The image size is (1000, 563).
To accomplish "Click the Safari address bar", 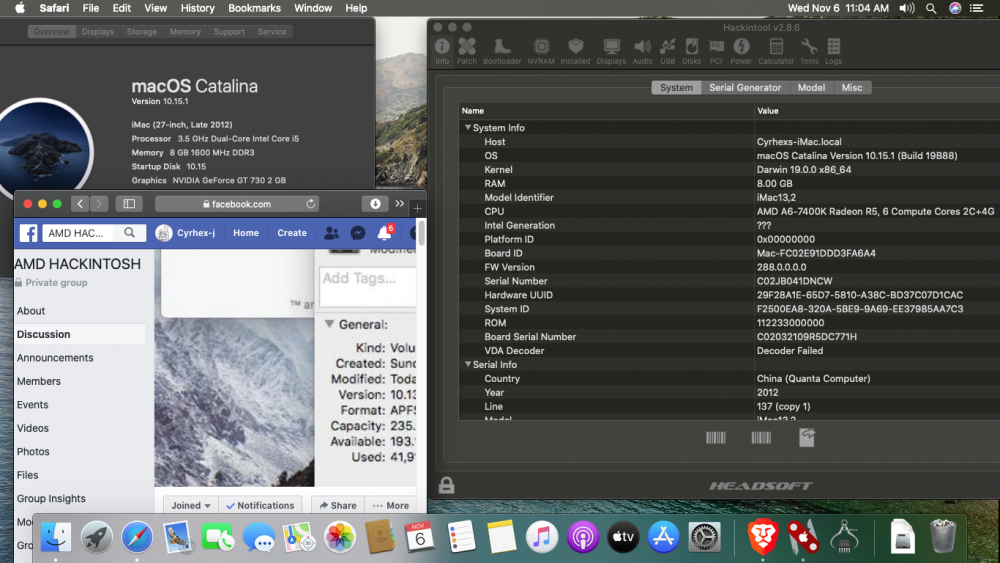I will (237, 204).
